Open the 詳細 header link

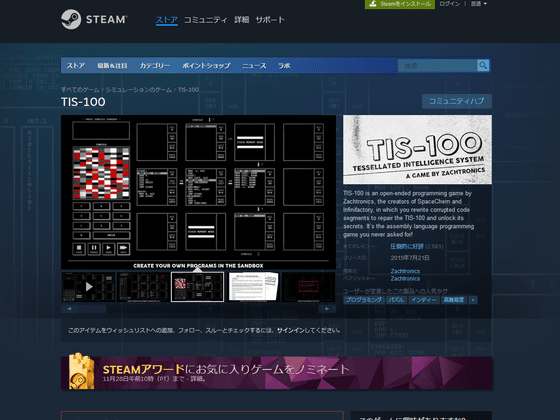point(241,20)
